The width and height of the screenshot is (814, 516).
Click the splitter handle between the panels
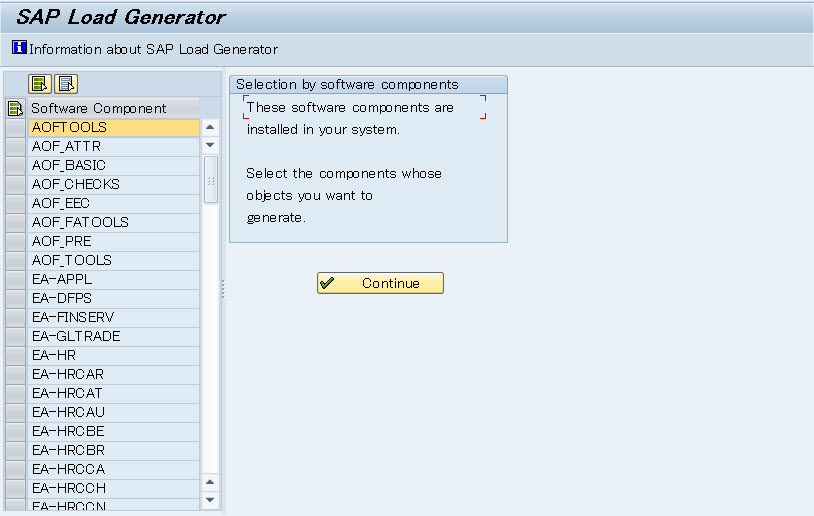click(x=223, y=289)
